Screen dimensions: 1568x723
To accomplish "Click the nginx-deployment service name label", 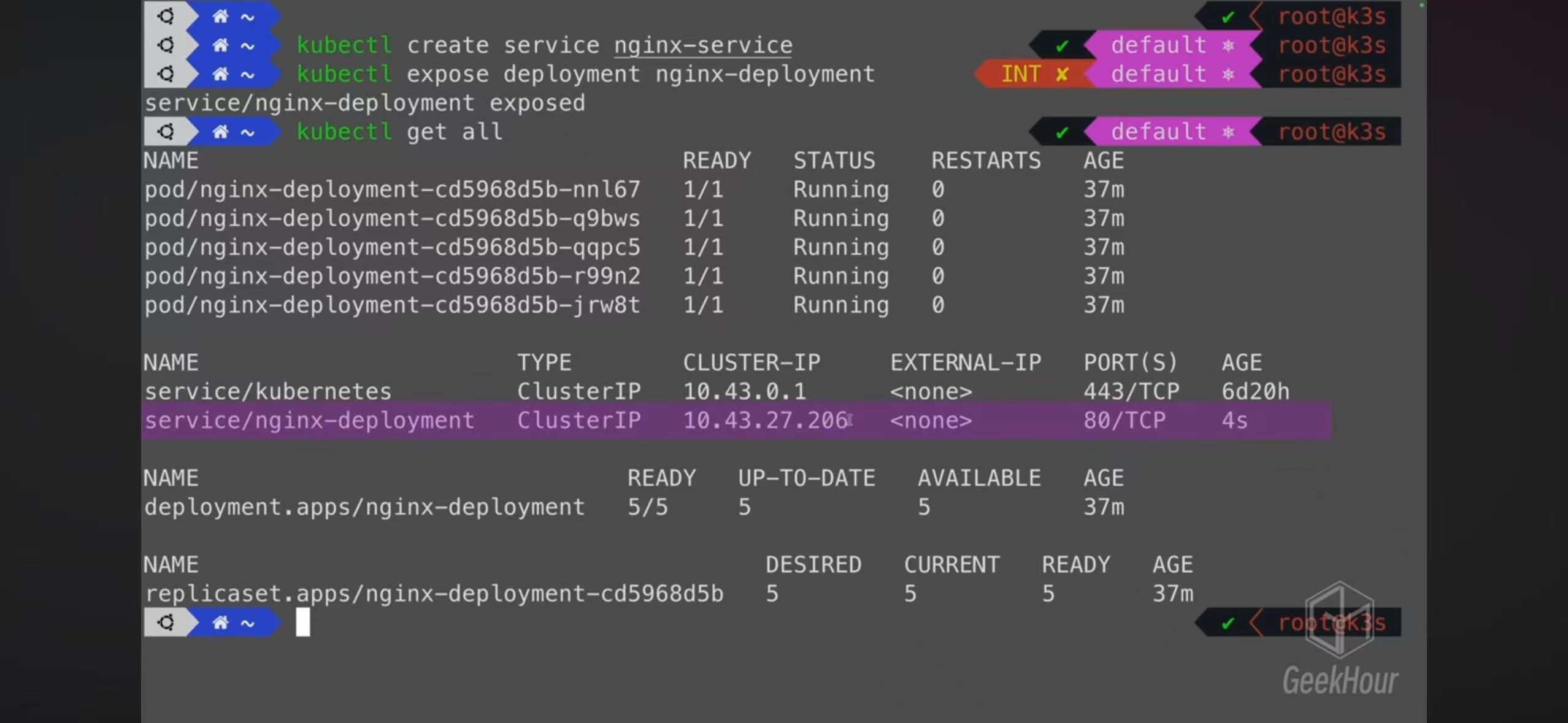I will [309, 420].
